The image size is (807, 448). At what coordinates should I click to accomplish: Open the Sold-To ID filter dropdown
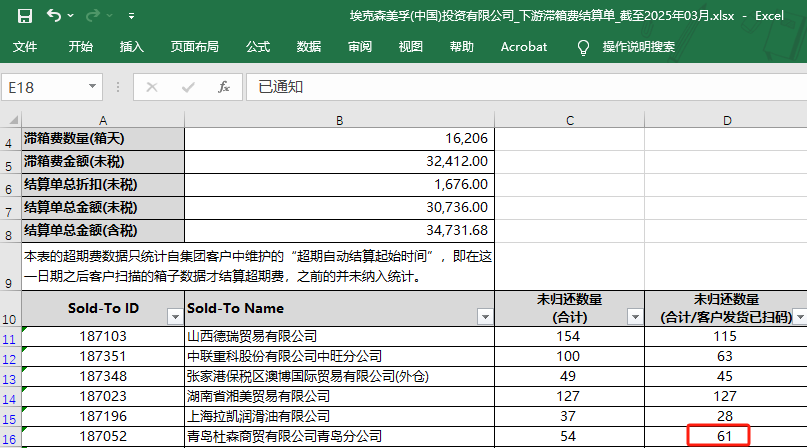coord(176,317)
